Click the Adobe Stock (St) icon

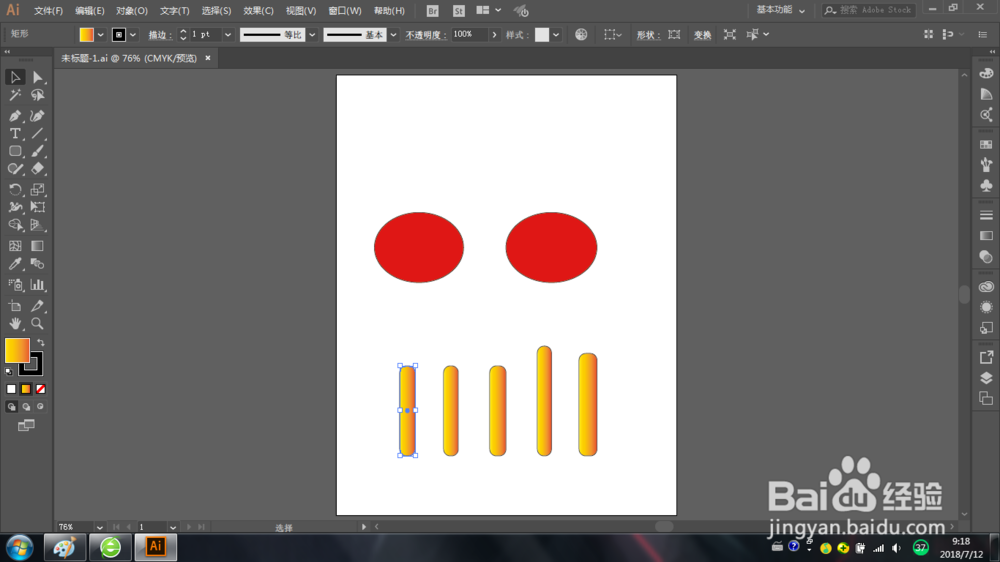pyautogui.click(x=459, y=11)
